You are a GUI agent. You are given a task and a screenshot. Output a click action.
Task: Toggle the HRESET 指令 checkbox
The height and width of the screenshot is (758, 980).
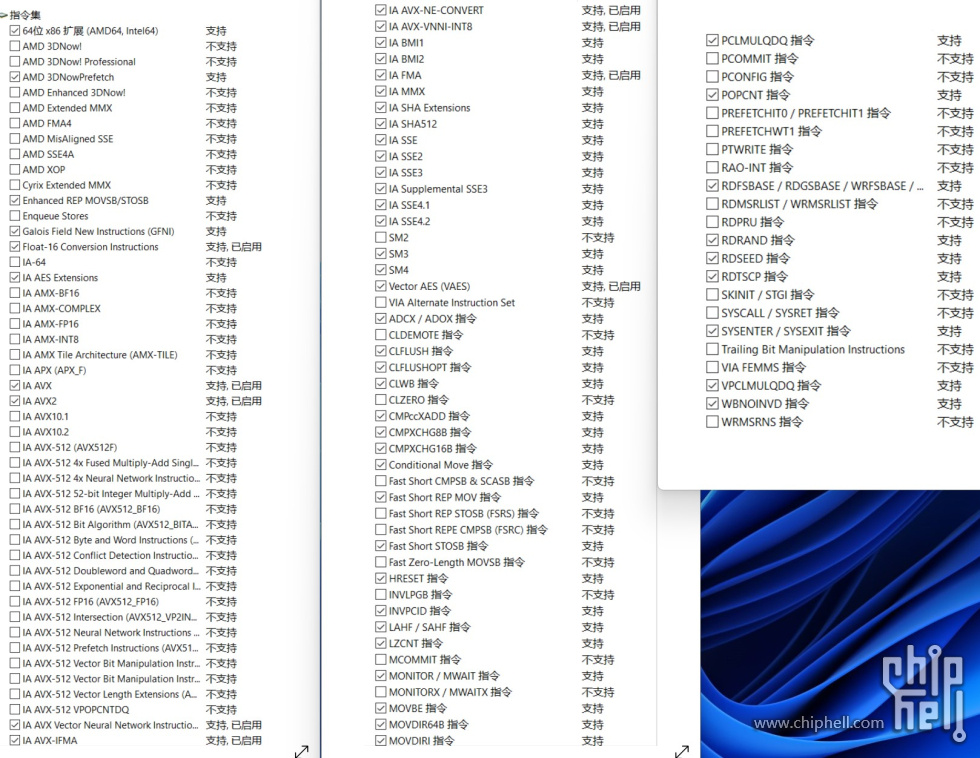pyautogui.click(x=381, y=579)
